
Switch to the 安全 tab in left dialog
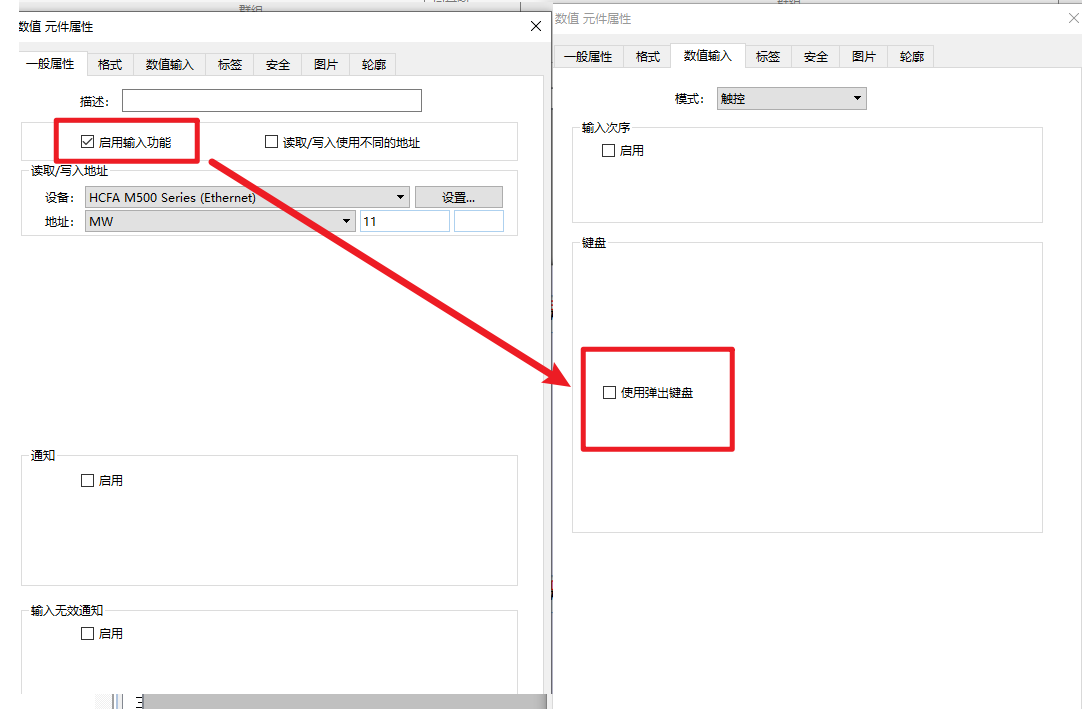click(277, 64)
